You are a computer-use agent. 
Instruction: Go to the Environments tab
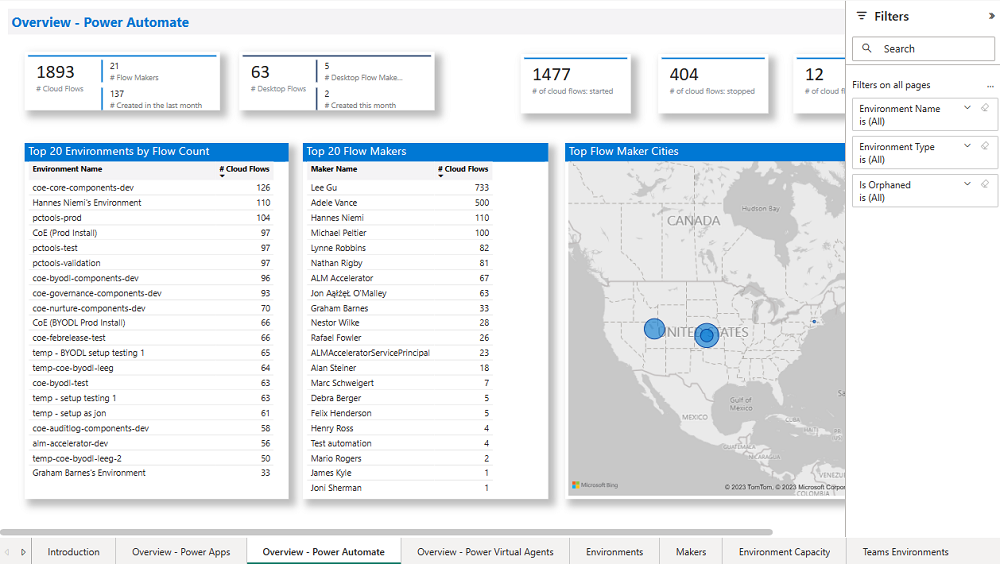(614, 552)
